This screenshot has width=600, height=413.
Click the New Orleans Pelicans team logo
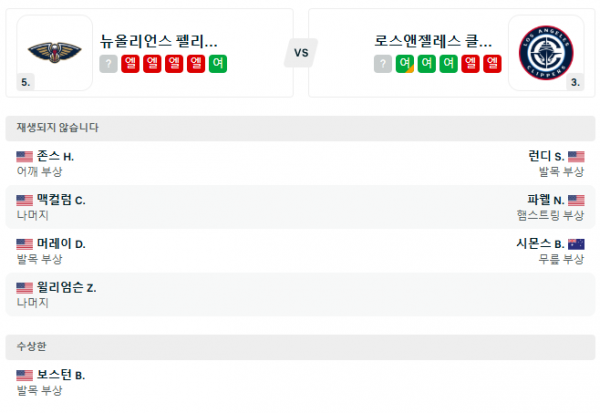[43, 50]
